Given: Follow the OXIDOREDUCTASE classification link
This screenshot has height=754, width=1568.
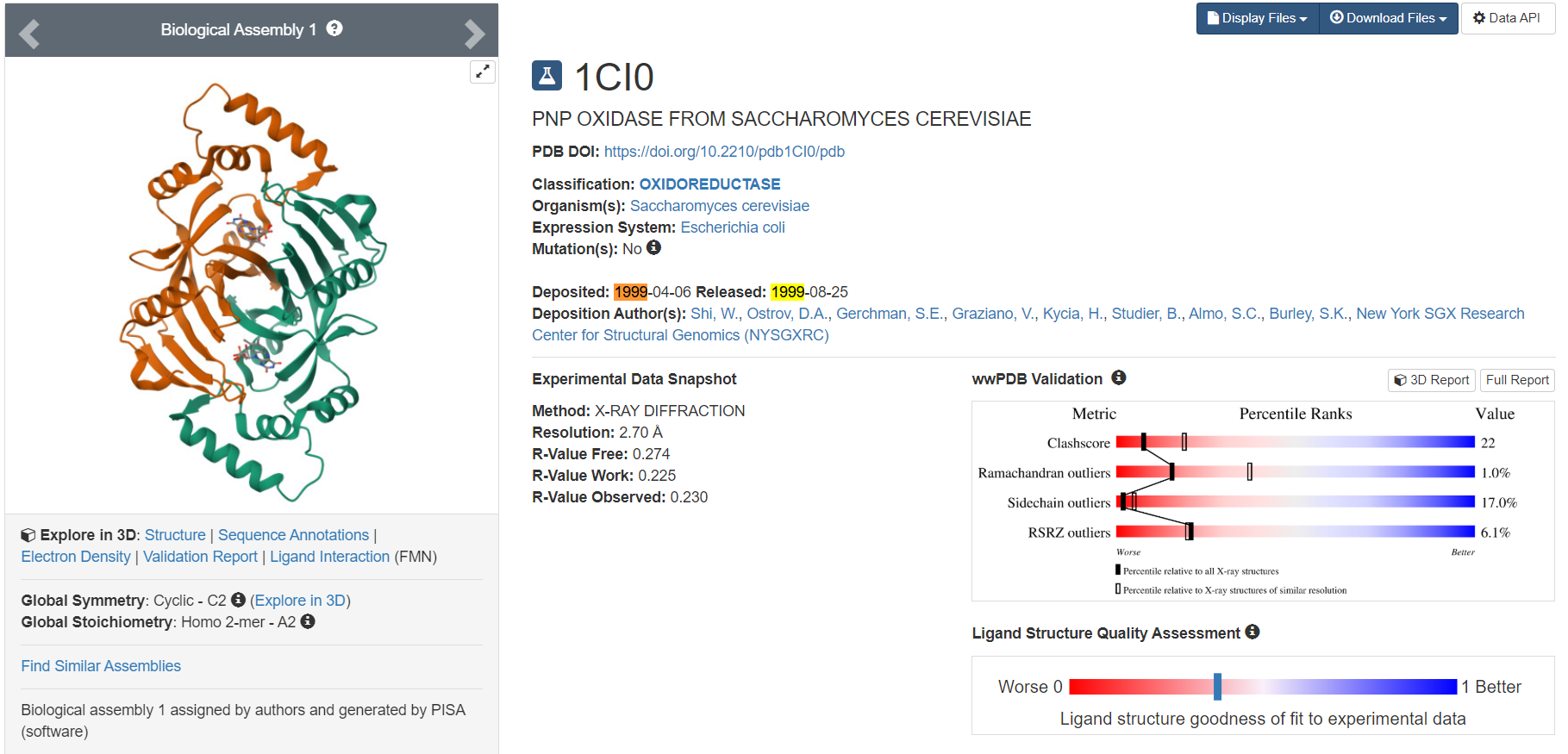Looking at the screenshot, I should click(709, 184).
